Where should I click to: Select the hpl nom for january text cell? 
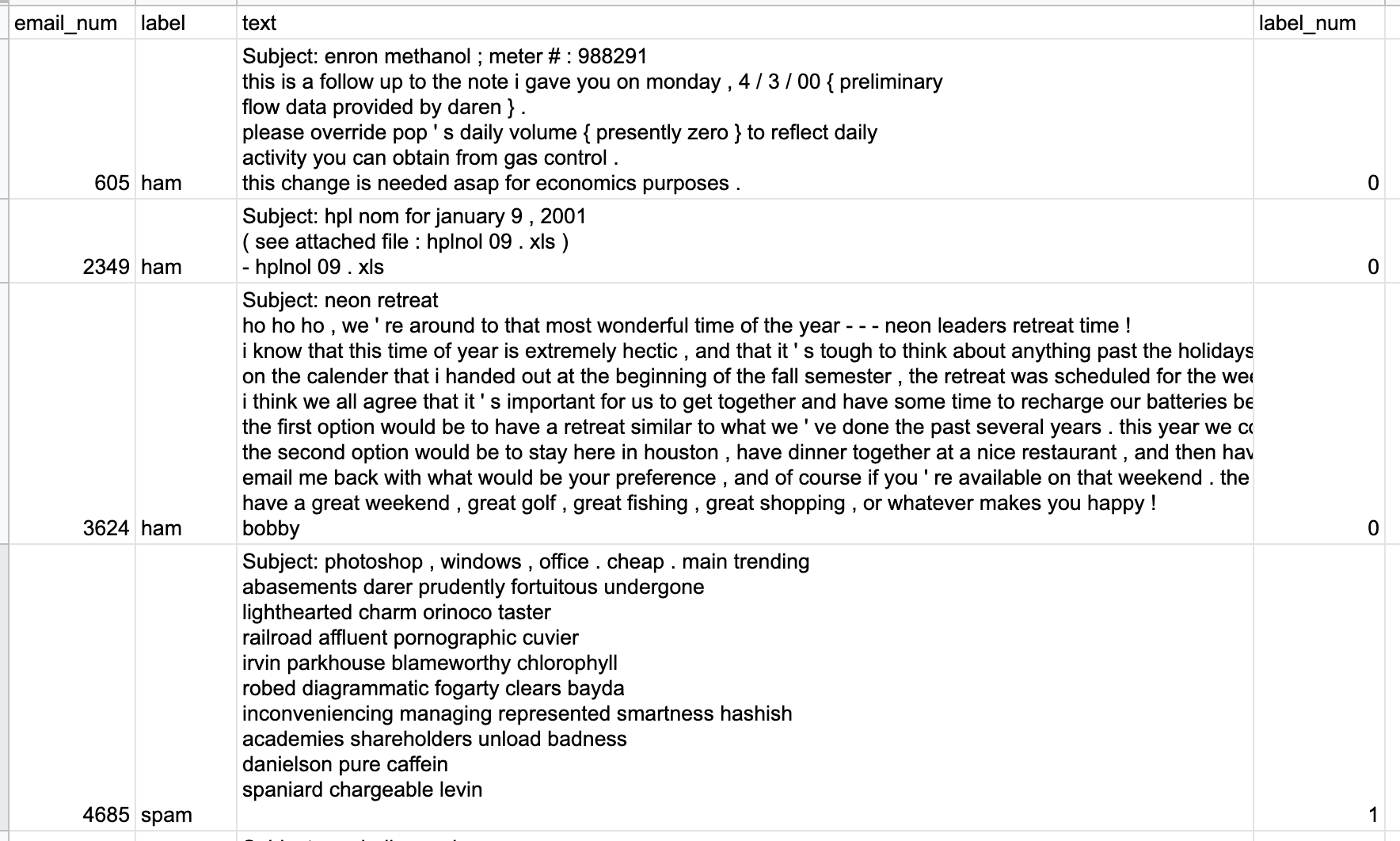pos(745,241)
